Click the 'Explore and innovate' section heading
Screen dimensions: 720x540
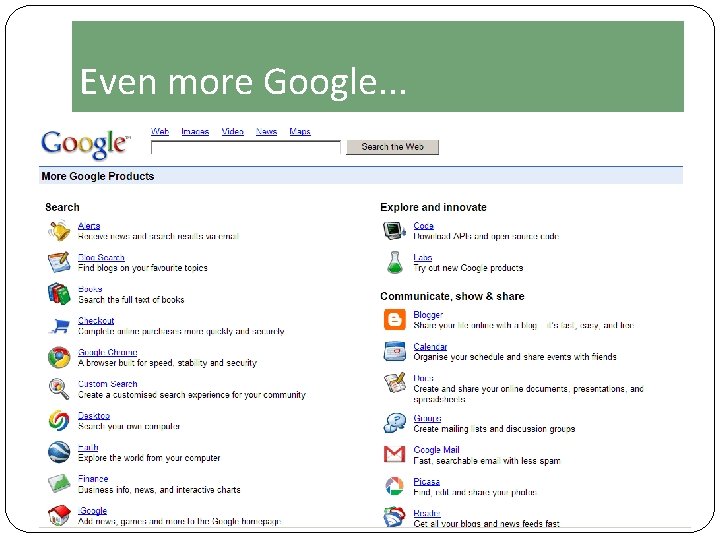pyautogui.click(x=433, y=207)
